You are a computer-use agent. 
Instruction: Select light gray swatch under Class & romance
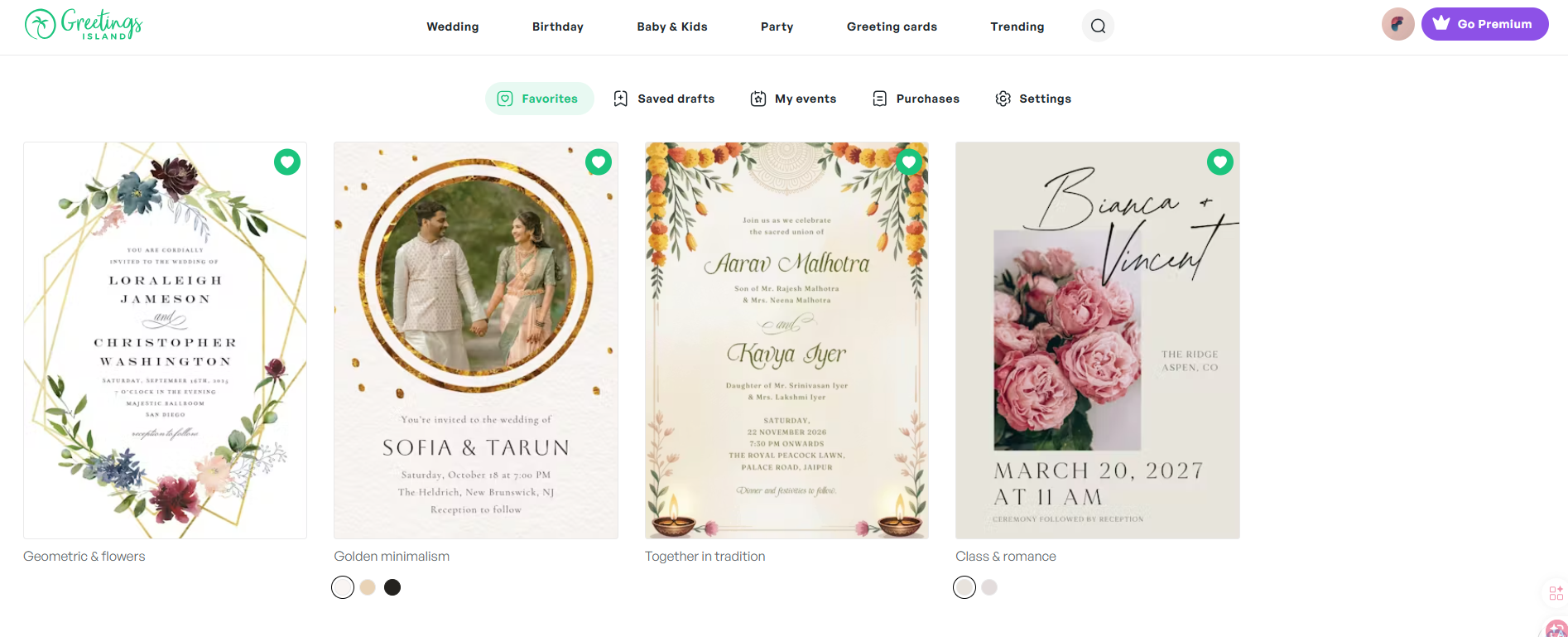[964, 587]
